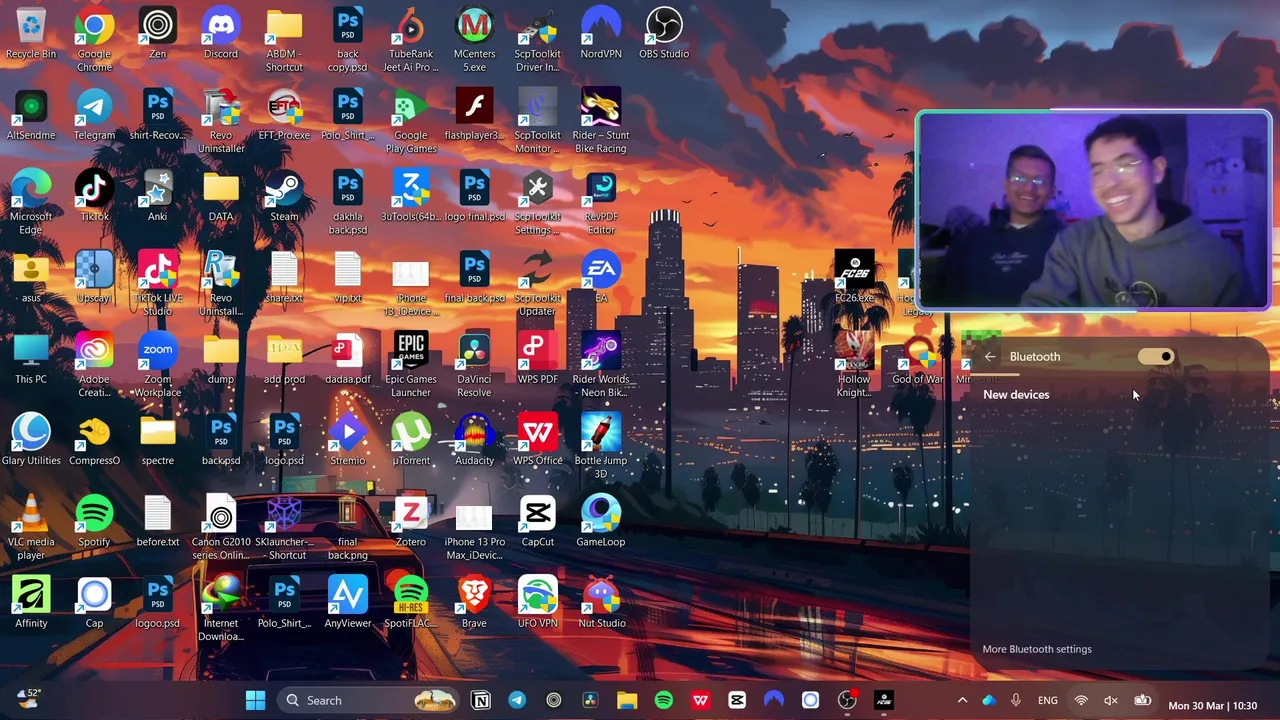Image resolution: width=1280 pixels, height=720 pixels.
Task: Select the Audacity desktop icon
Action: 474,440
